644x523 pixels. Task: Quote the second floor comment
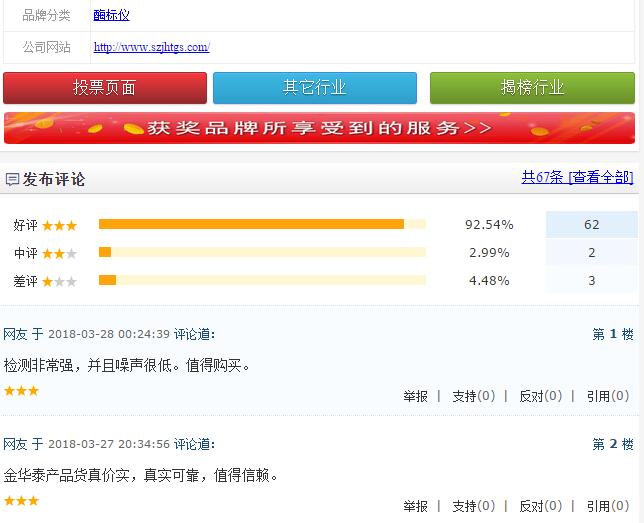pos(608,506)
